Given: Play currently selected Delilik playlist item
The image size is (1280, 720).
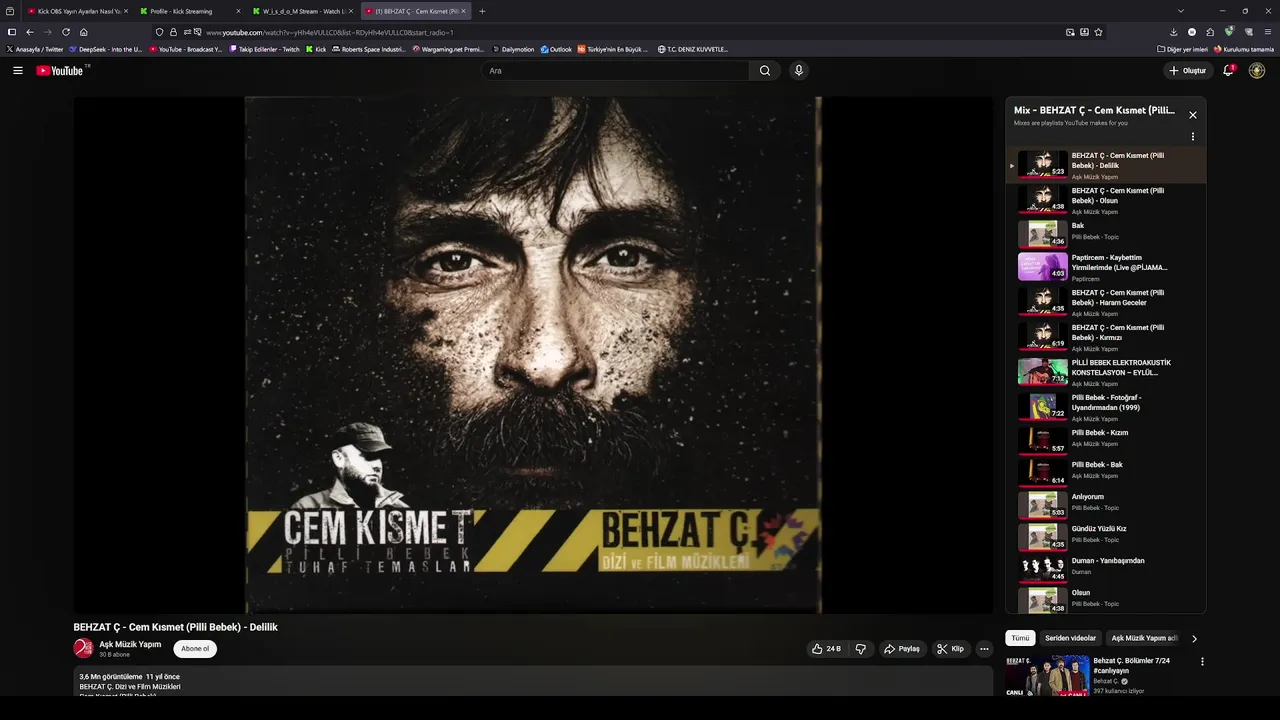Looking at the screenshot, I should (1106, 165).
